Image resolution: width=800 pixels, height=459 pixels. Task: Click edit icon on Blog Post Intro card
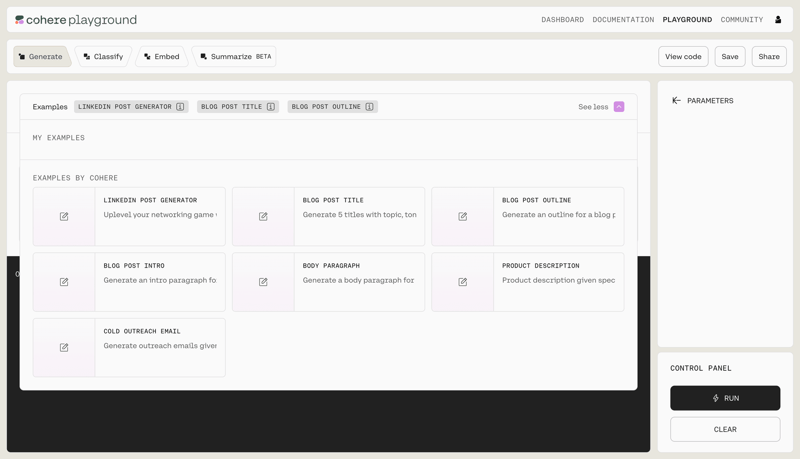(64, 282)
